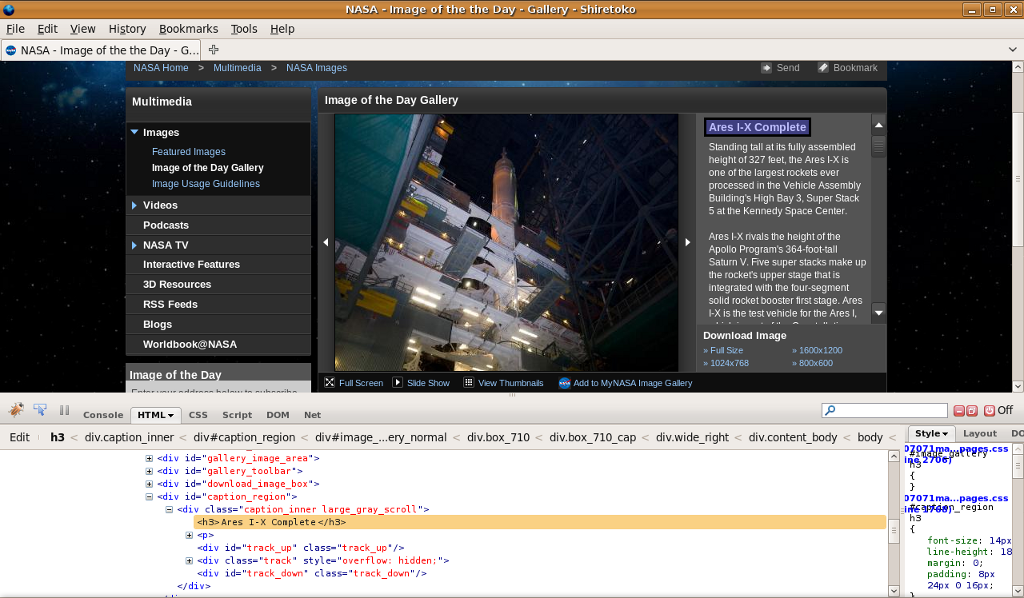Click the new tab plus icon
The height and width of the screenshot is (598, 1024).
coord(214,50)
